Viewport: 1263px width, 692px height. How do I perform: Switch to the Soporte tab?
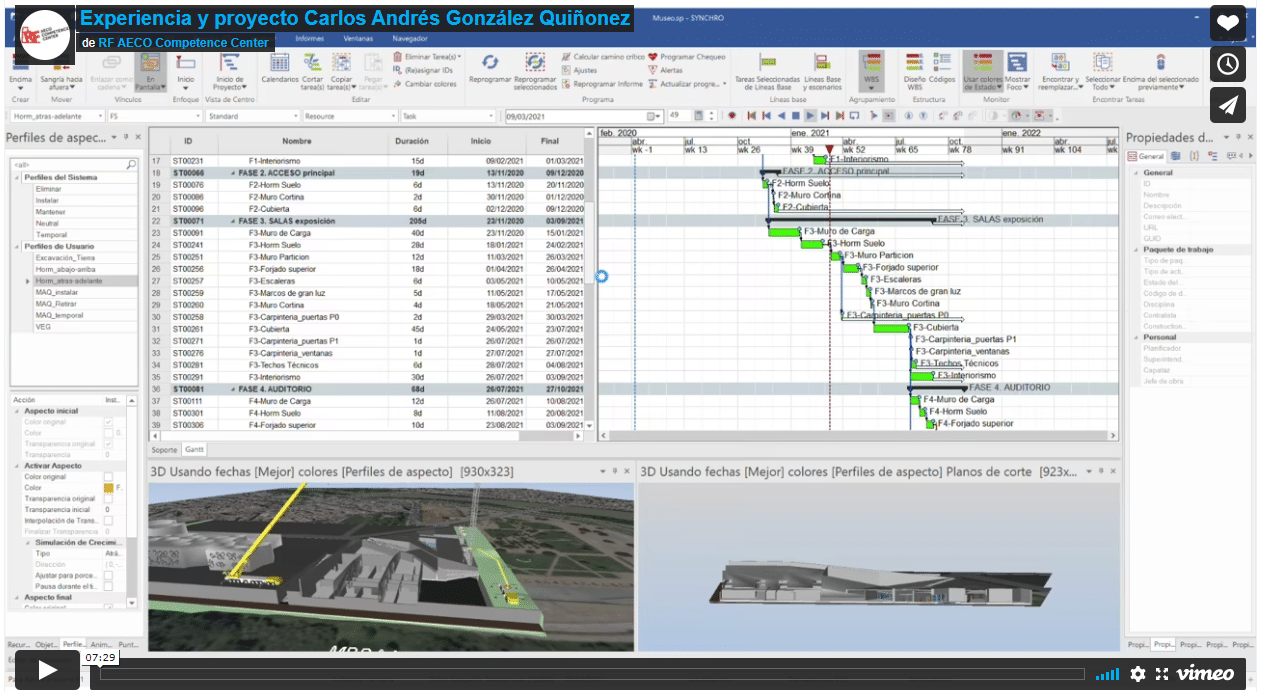(x=164, y=450)
